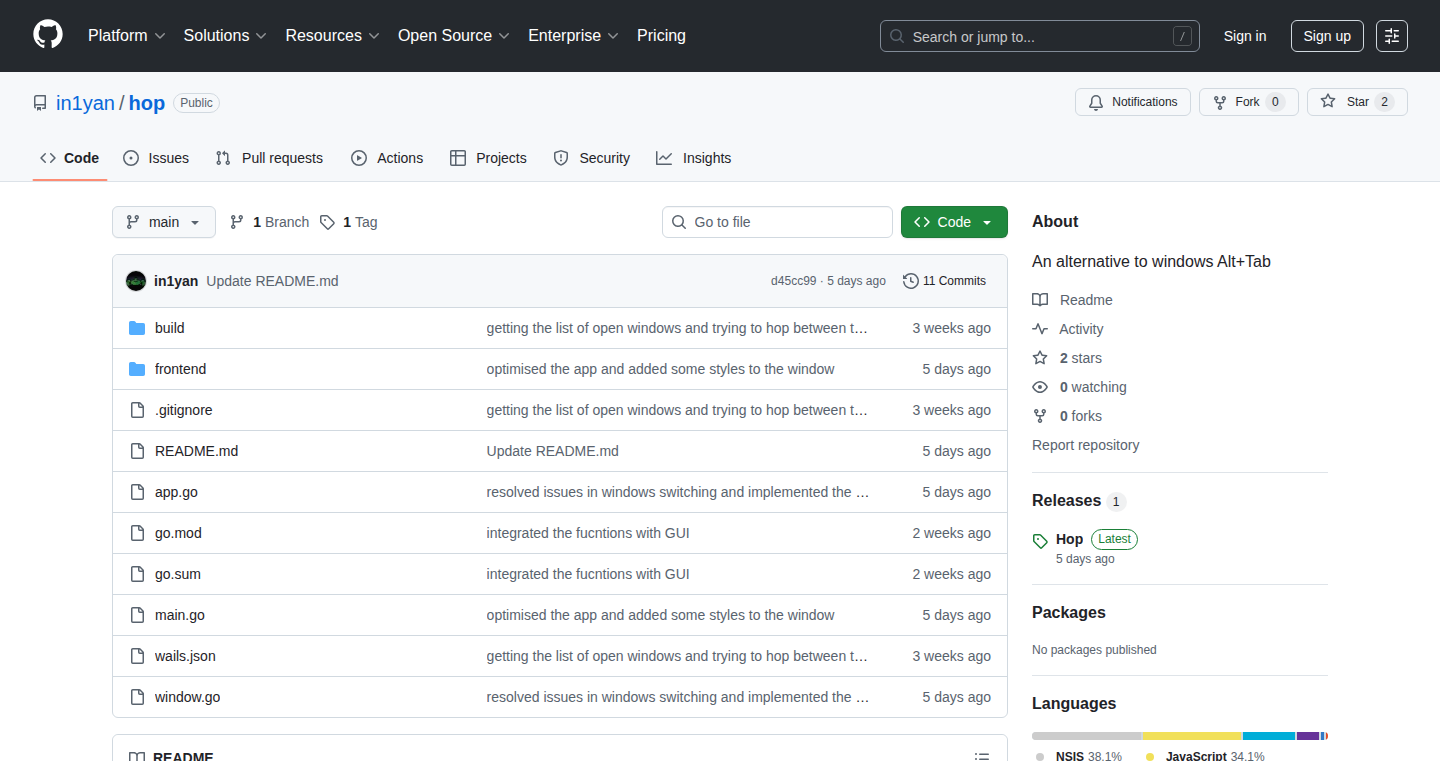The height and width of the screenshot is (761, 1440).
Task: Click the window.go file icon
Action: pyautogui.click(x=137, y=697)
